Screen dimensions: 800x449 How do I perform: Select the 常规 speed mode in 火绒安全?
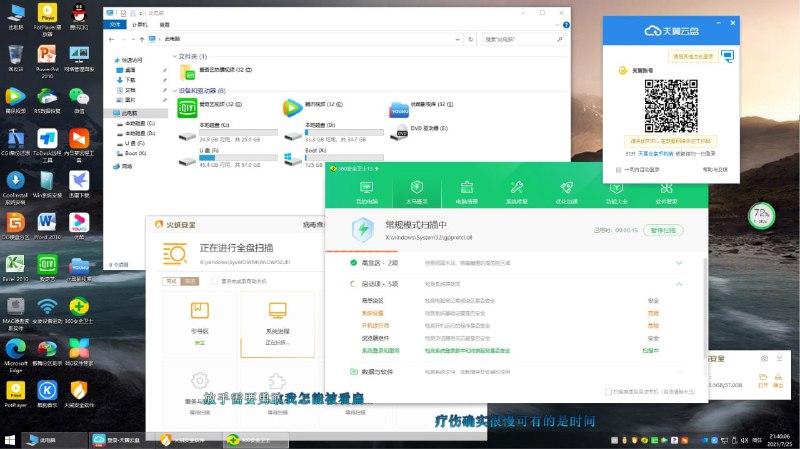(x=171, y=281)
